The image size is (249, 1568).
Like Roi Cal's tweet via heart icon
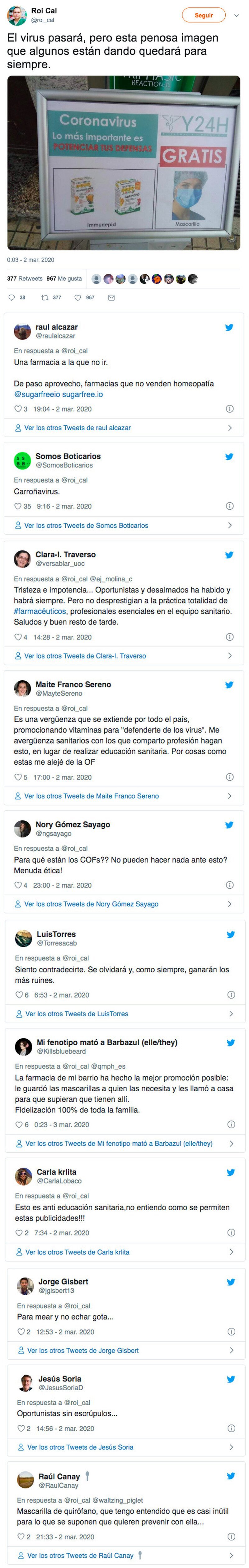tap(77, 298)
